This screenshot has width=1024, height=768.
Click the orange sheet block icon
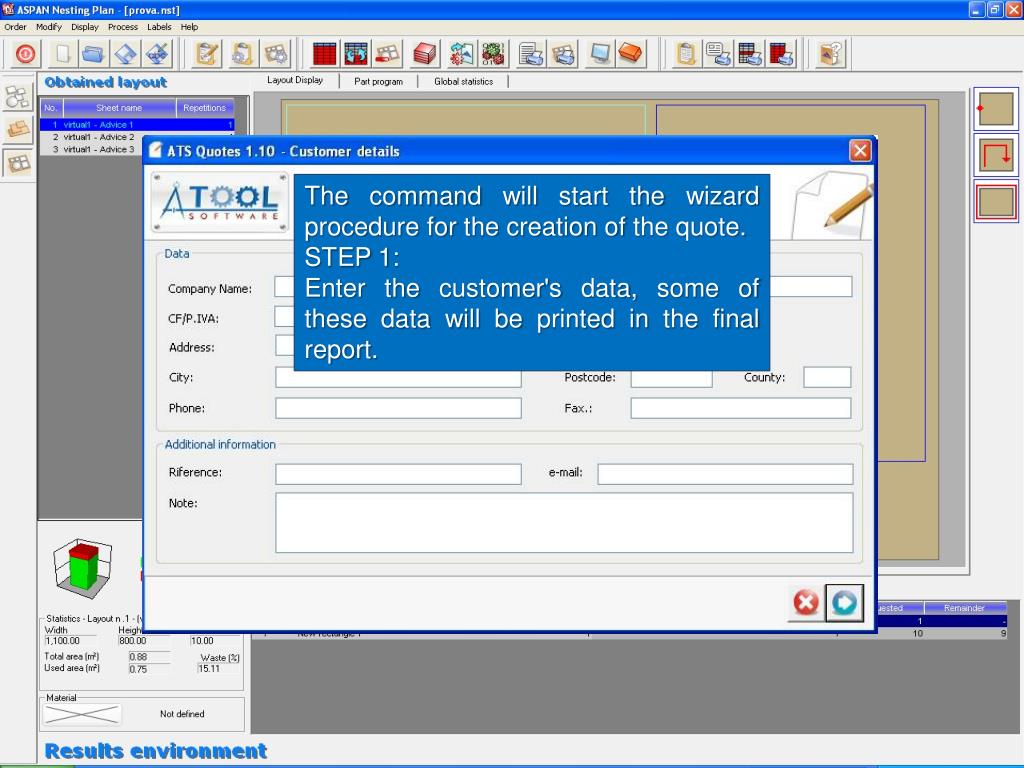(x=631, y=54)
